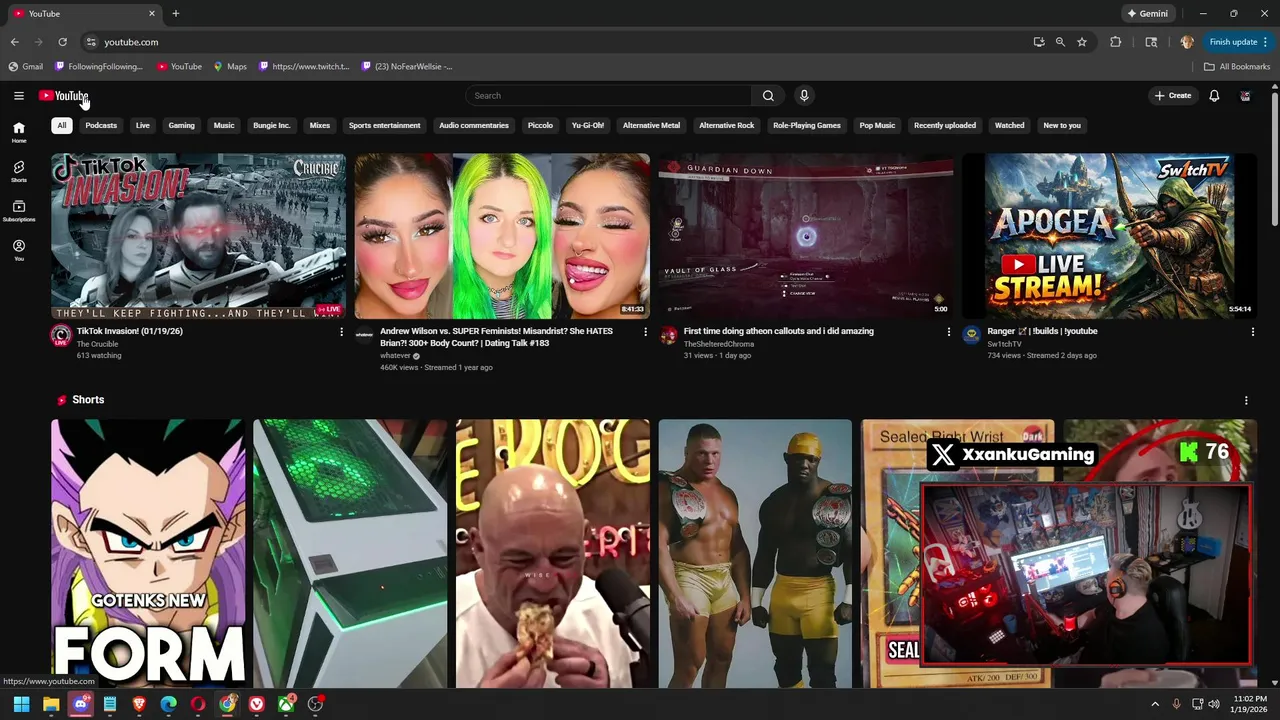Select the Yu-Gi-Oh! filter chip

(x=588, y=126)
